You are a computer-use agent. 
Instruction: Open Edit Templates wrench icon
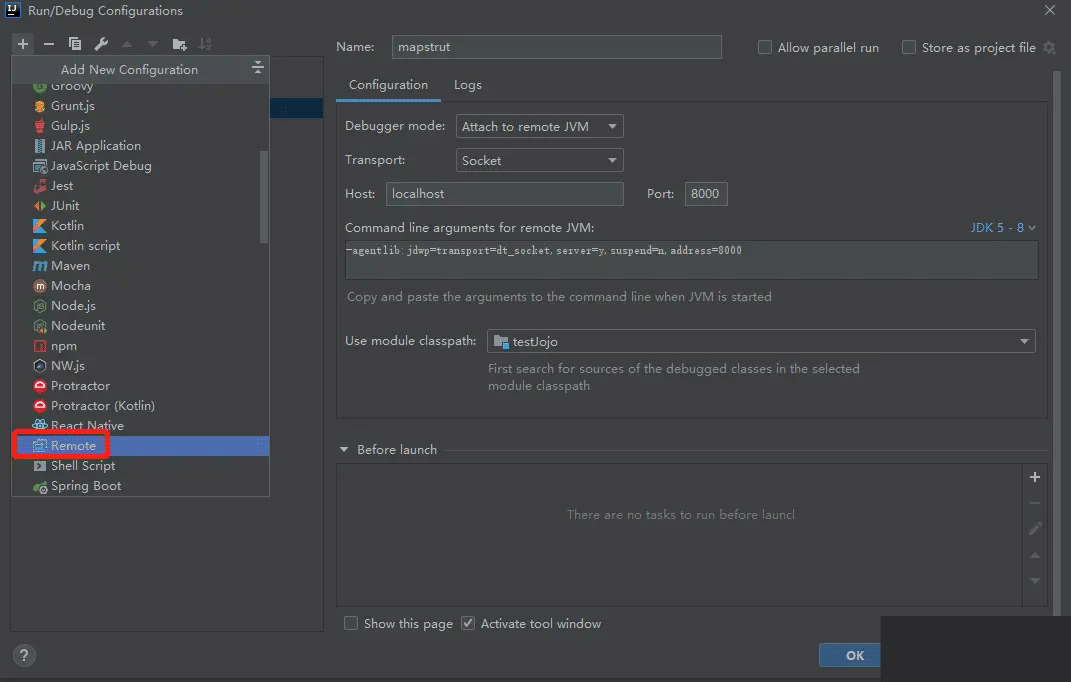pos(101,44)
